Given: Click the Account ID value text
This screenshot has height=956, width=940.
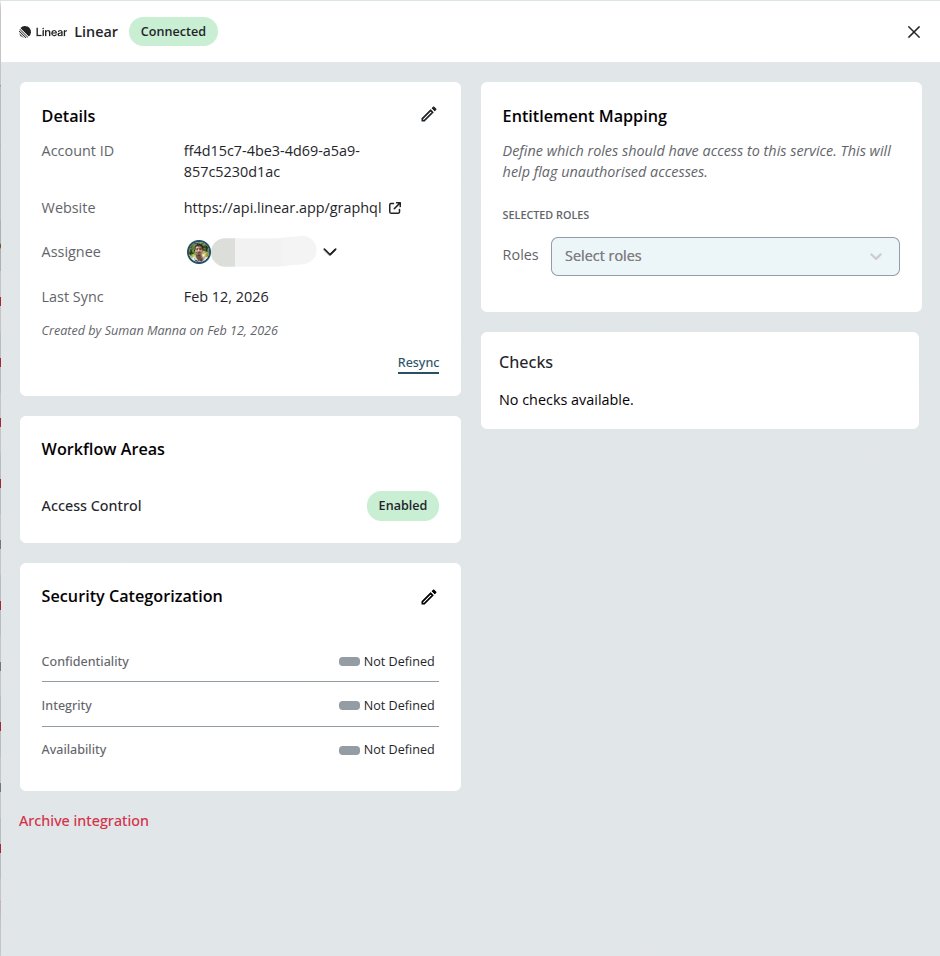Looking at the screenshot, I should tap(271, 151).
